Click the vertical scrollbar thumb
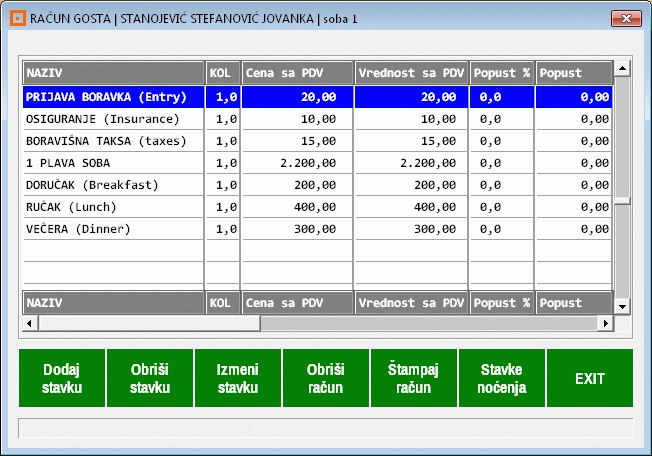Screen dimensions: 652x456 point(622,201)
